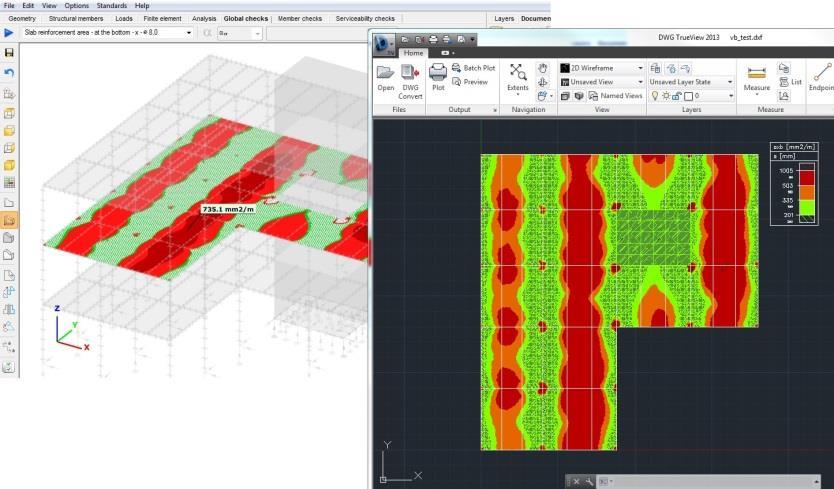Click the blue Run analysis arrow icon
834x489 pixels.
click(x=9, y=33)
